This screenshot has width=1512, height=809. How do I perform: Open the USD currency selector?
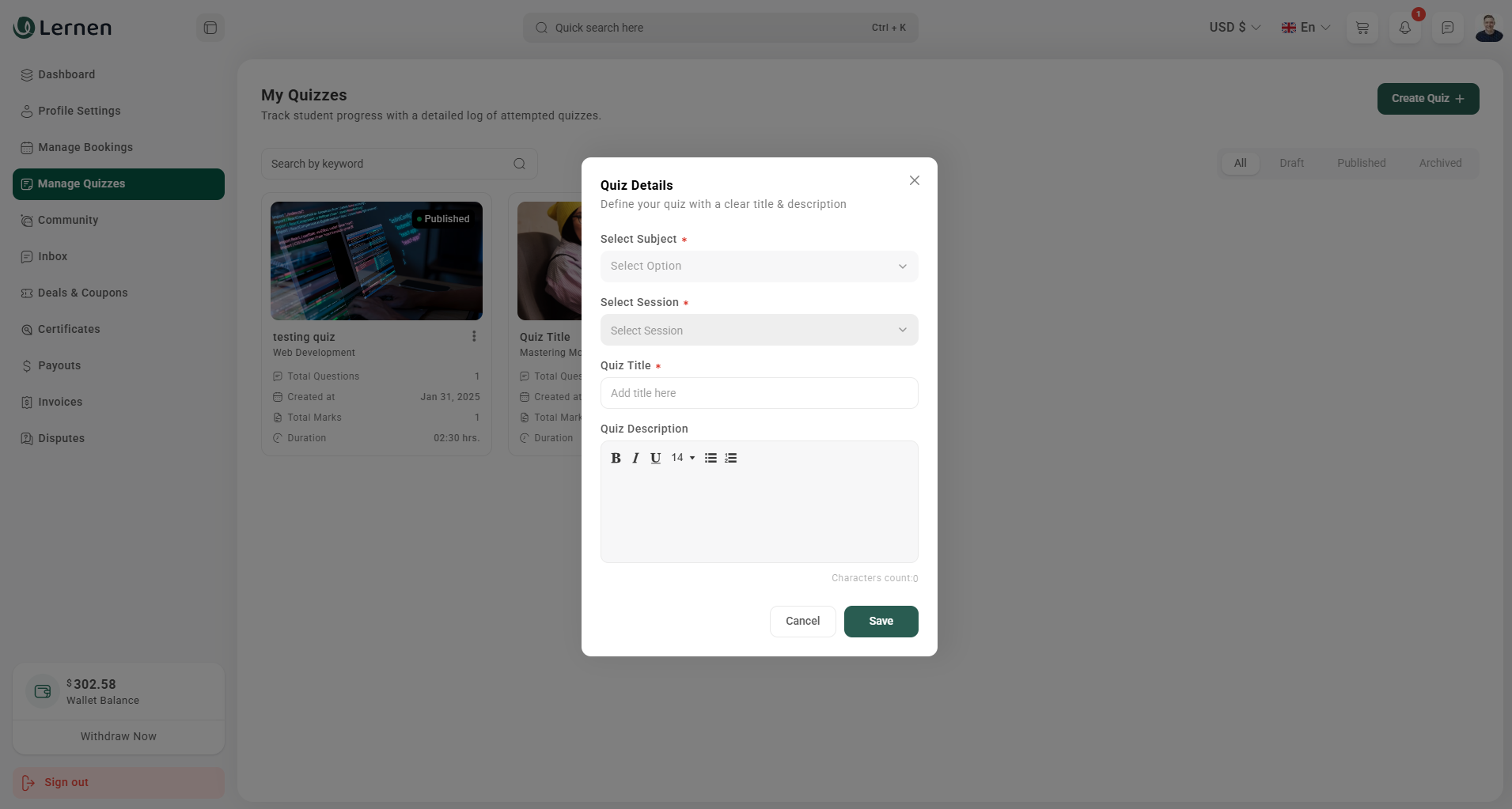[x=1234, y=28]
